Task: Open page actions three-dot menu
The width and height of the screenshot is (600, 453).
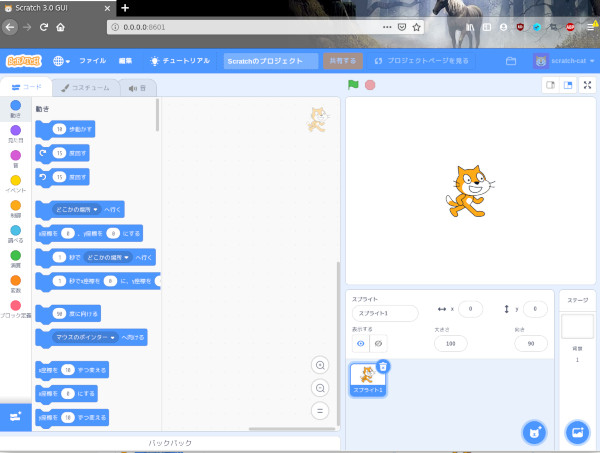Action: tap(387, 27)
